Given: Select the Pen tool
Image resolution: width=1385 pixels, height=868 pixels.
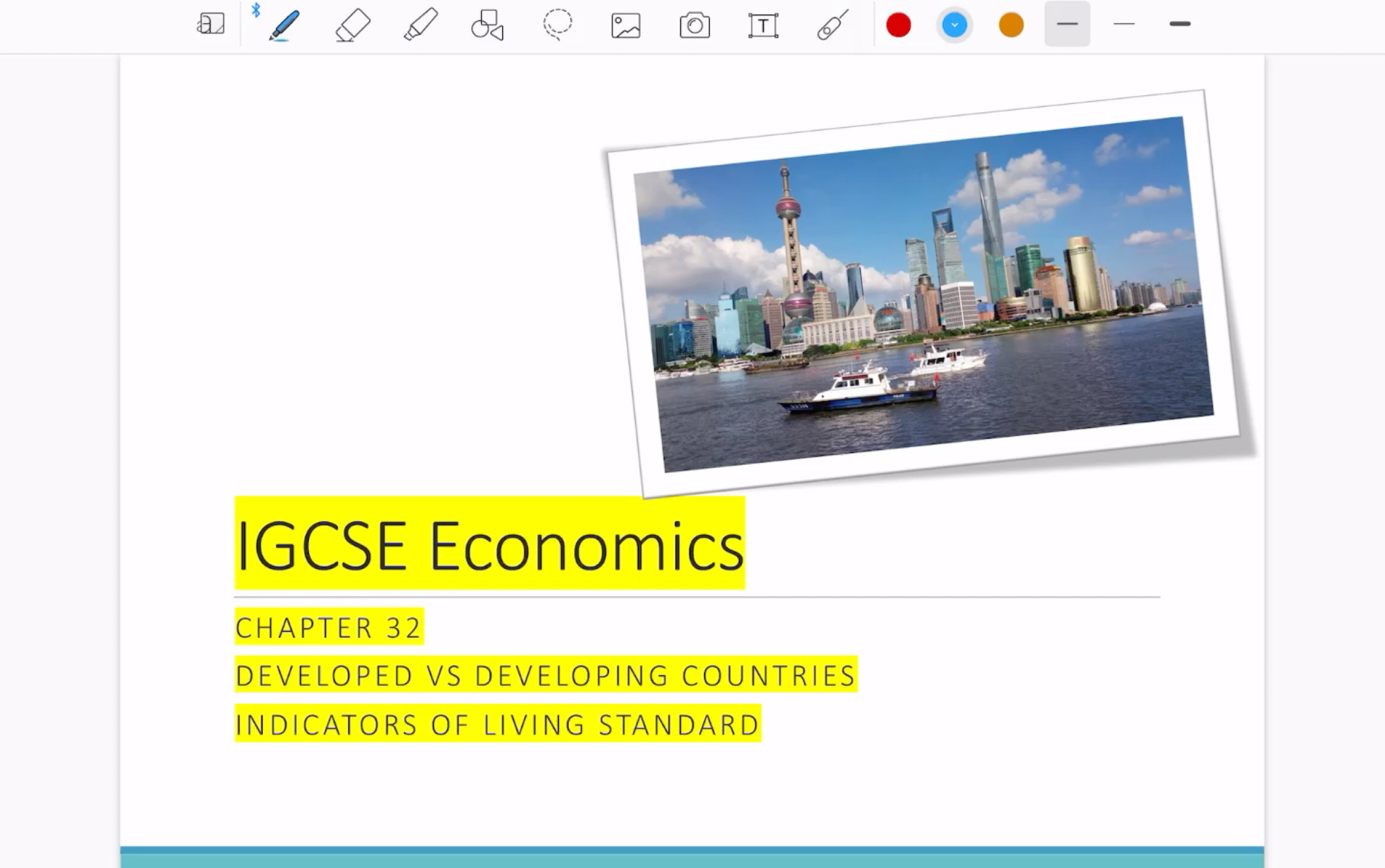Looking at the screenshot, I should (x=284, y=25).
